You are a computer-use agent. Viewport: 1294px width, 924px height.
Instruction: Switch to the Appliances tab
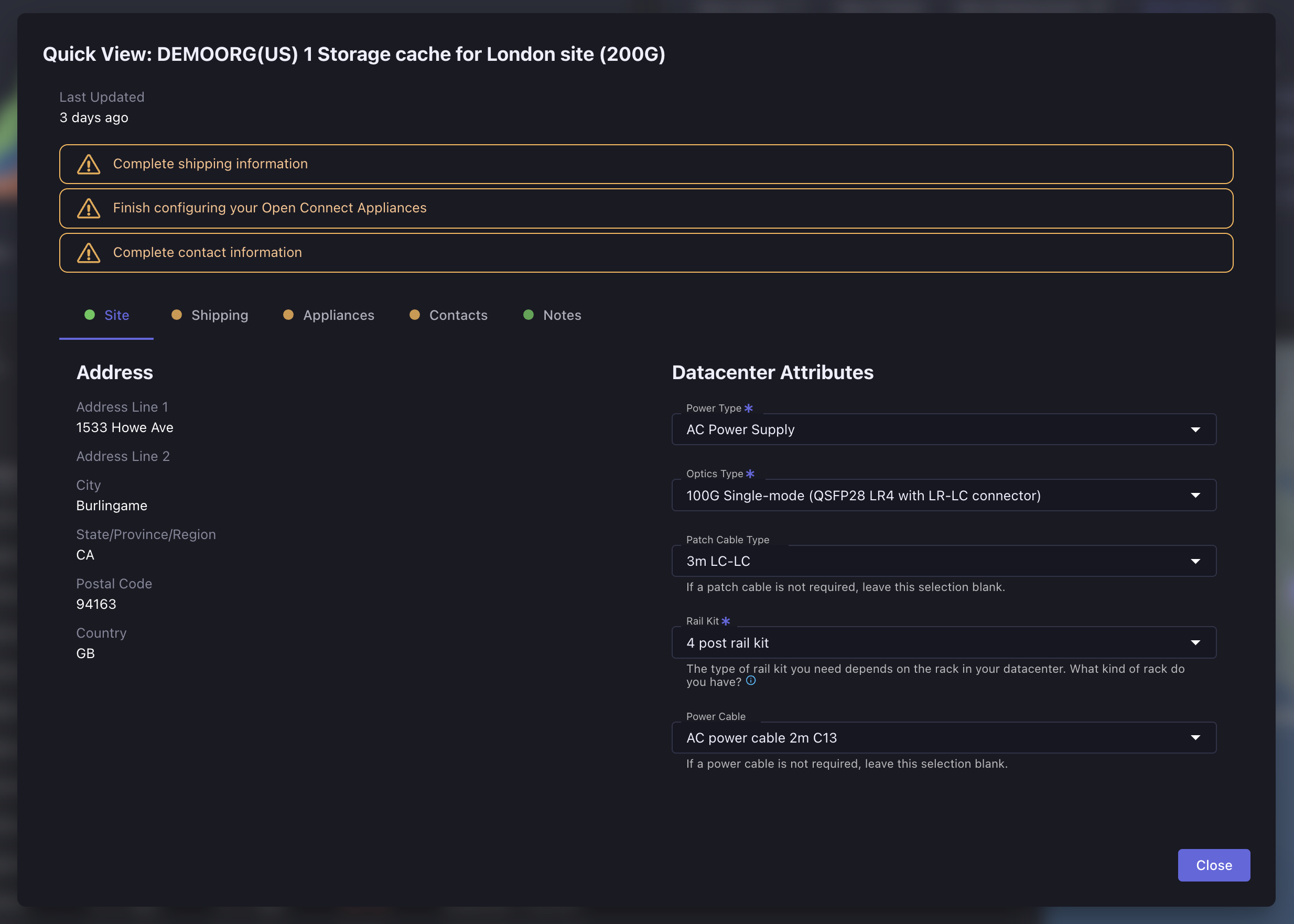coord(329,315)
